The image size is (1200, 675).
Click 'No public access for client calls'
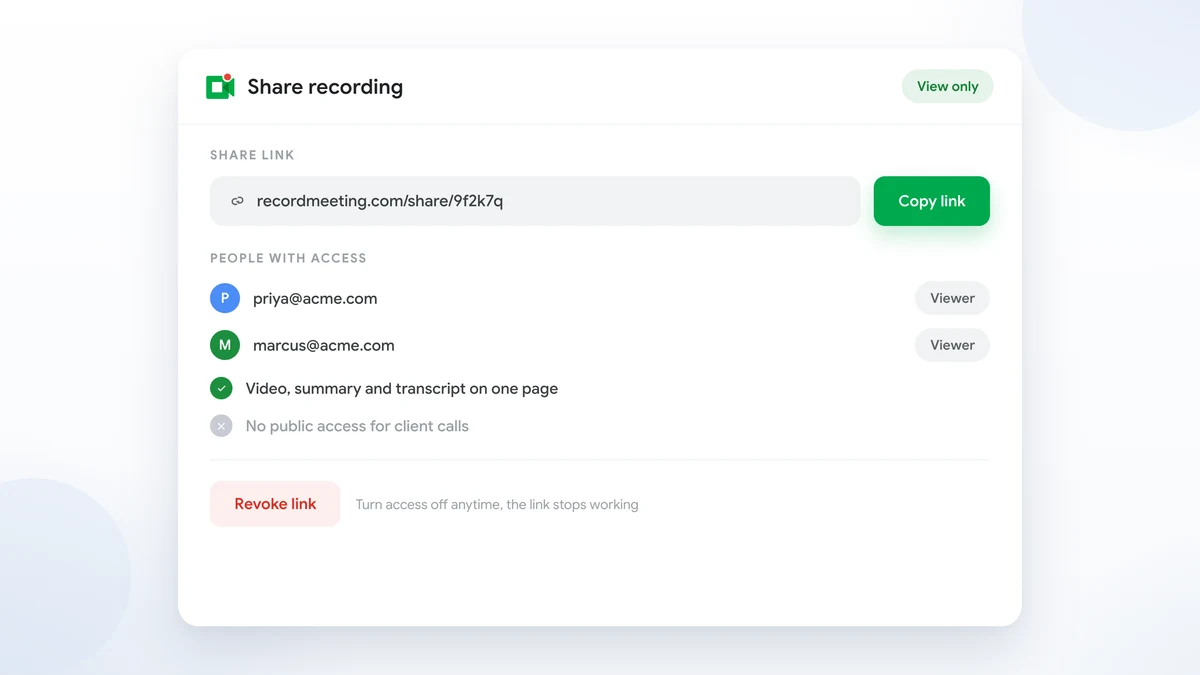[357, 426]
